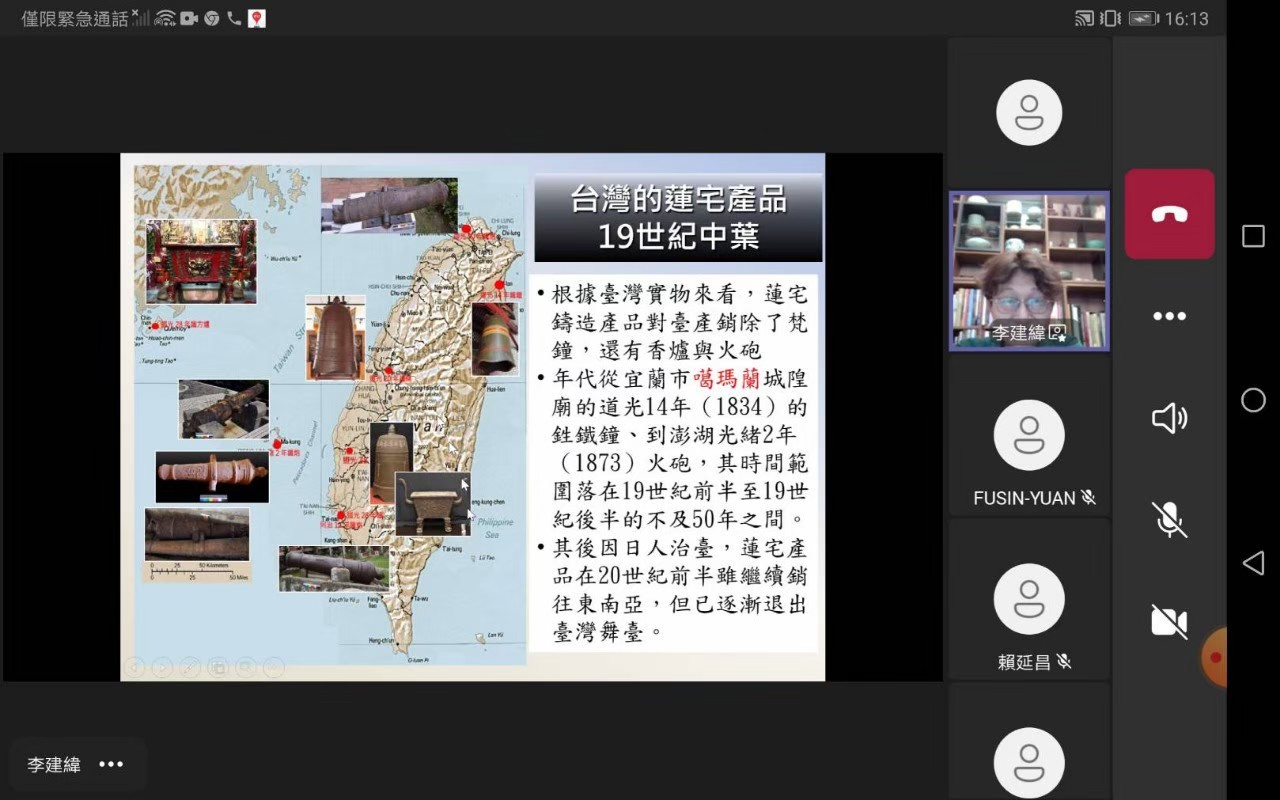Open more call options three-dot menu

1169,316
